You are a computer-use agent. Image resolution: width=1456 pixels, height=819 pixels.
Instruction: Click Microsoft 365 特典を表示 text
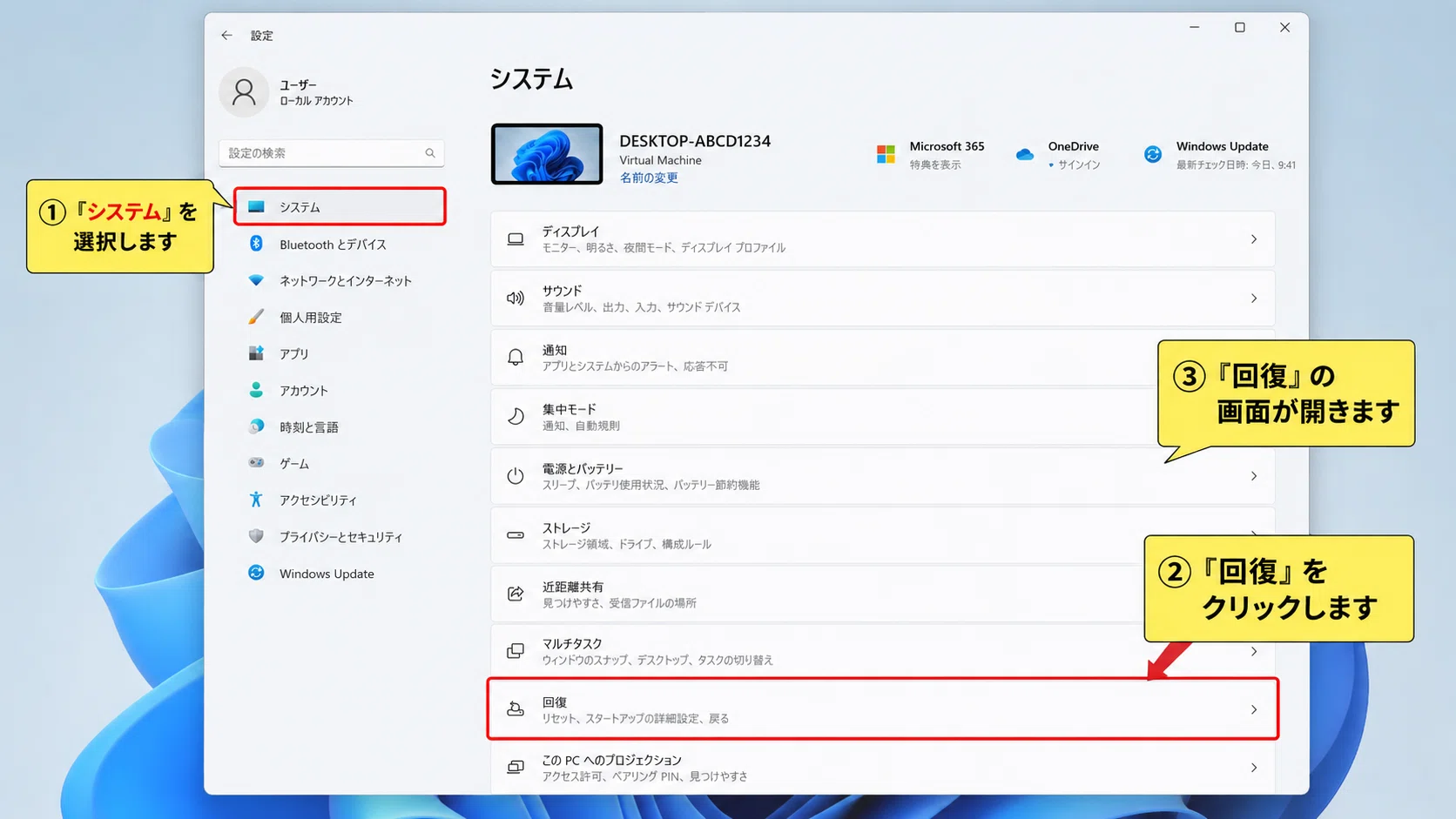935,164
